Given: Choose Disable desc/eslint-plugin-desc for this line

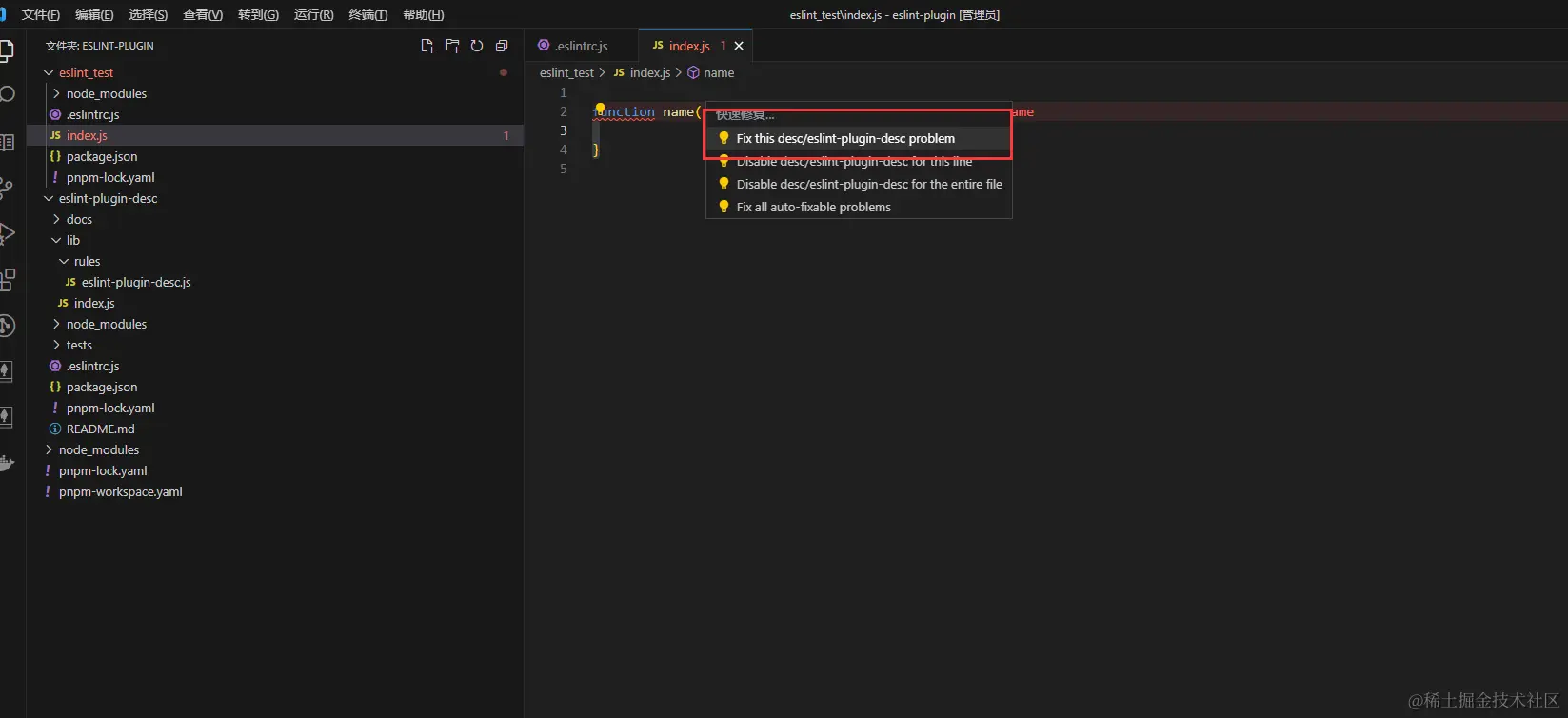Looking at the screenshot, I should click(859, 161).
